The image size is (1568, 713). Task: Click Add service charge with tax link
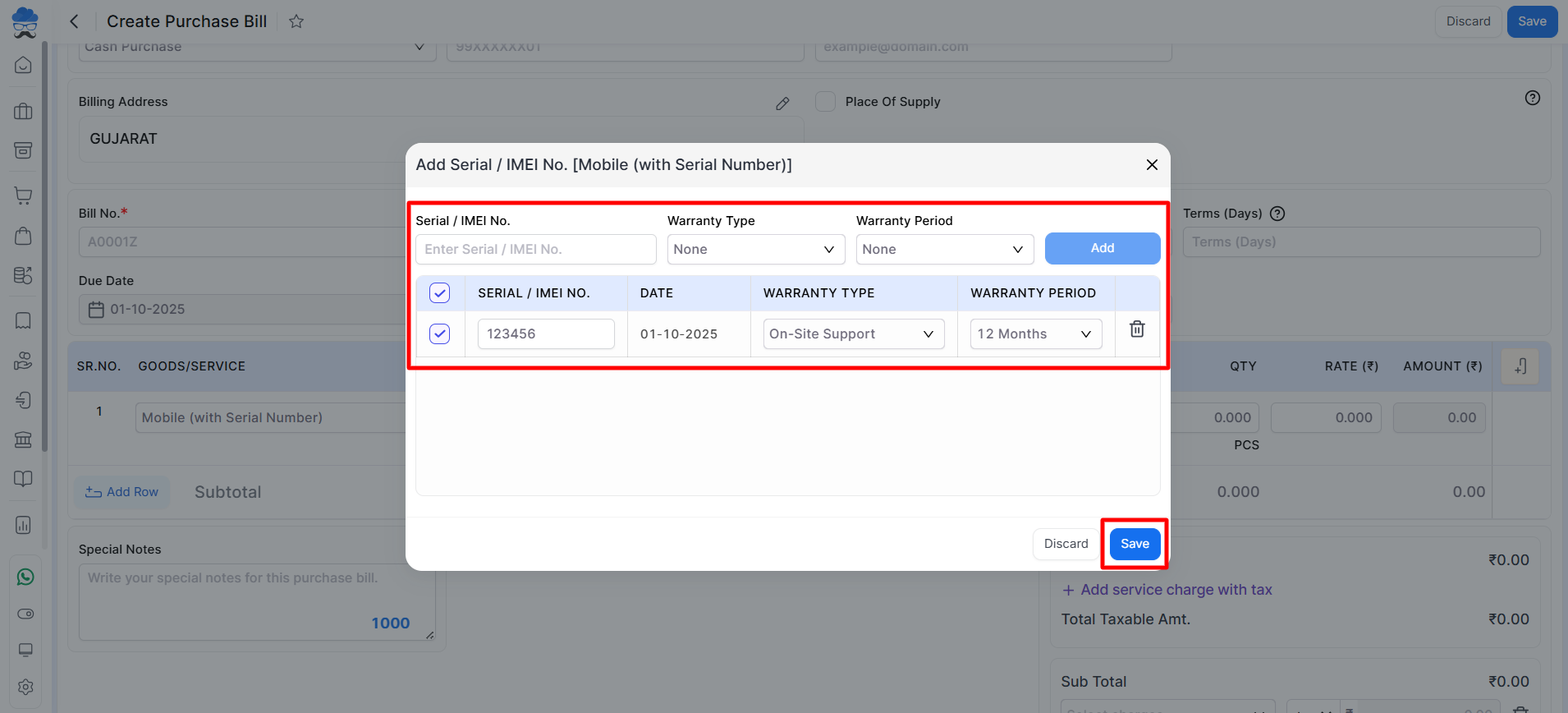[x=1167, y=590]
